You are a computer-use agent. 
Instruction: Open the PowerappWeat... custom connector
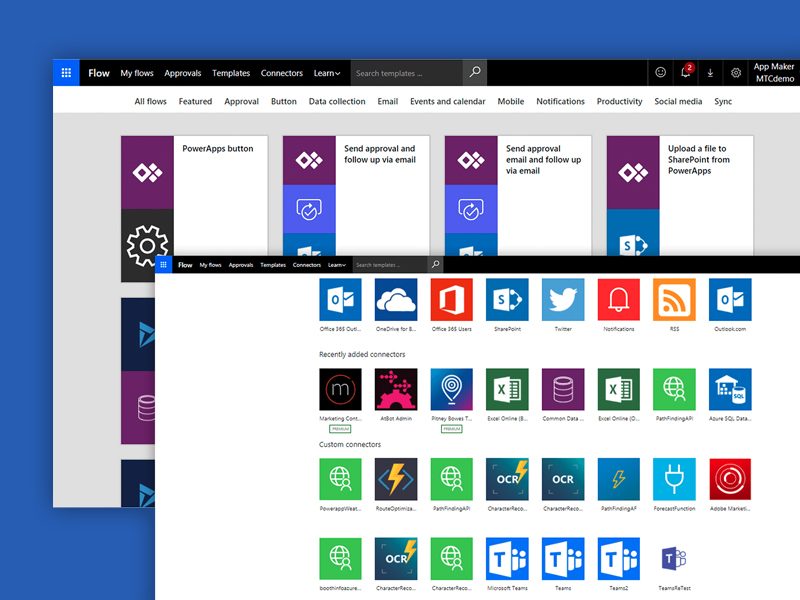(340, 479)
